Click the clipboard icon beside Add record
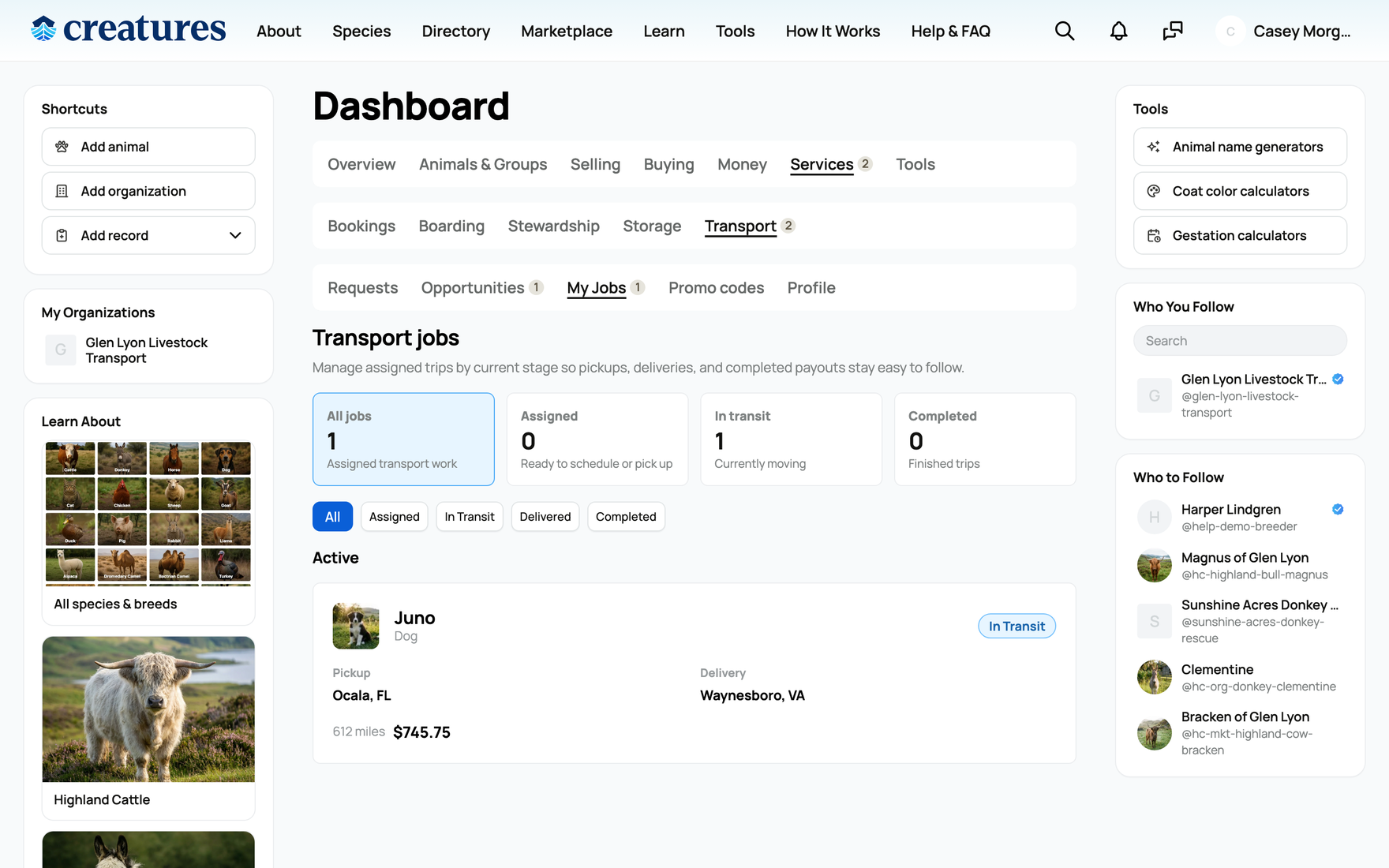This screenshot has height=868, width=1389. 62,235
